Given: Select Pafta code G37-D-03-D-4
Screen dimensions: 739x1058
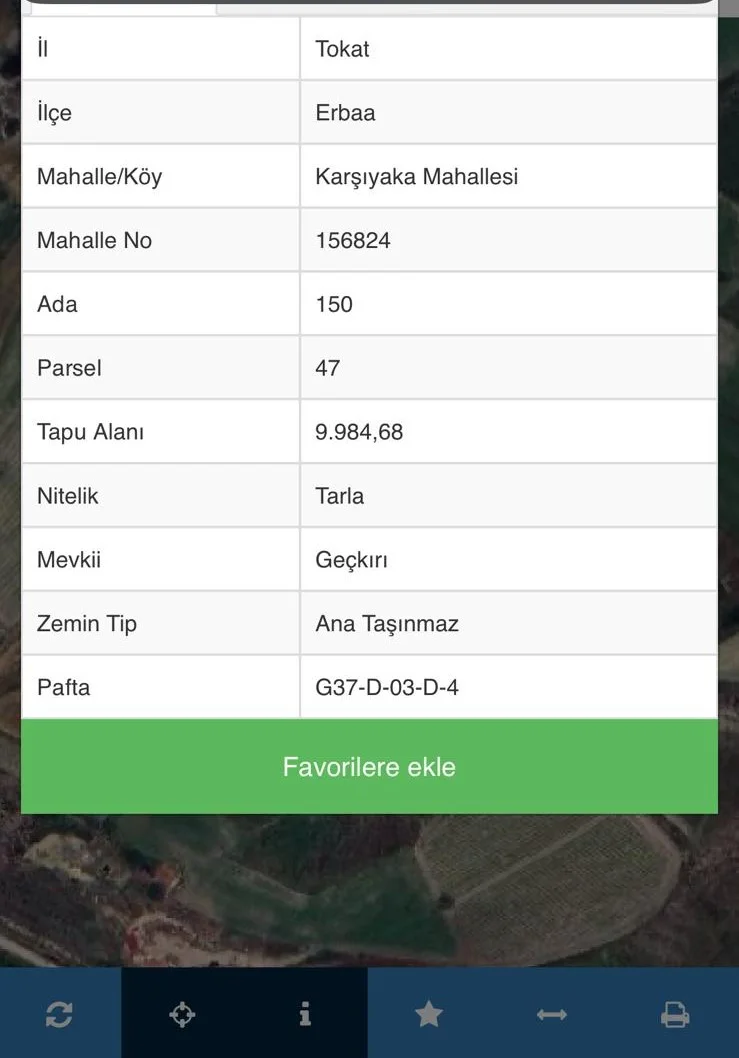Looking at the screenshot, I should point(387,688).
